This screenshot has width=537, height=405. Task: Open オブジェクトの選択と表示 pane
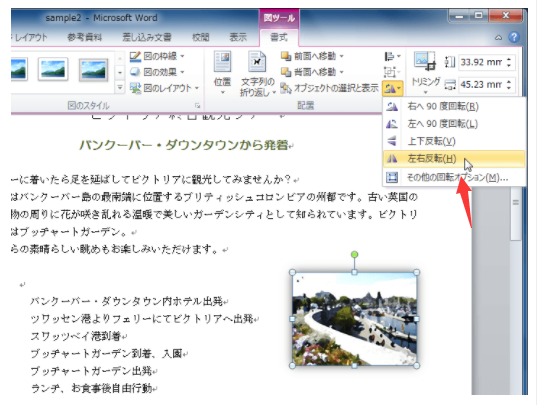(329, 88)
